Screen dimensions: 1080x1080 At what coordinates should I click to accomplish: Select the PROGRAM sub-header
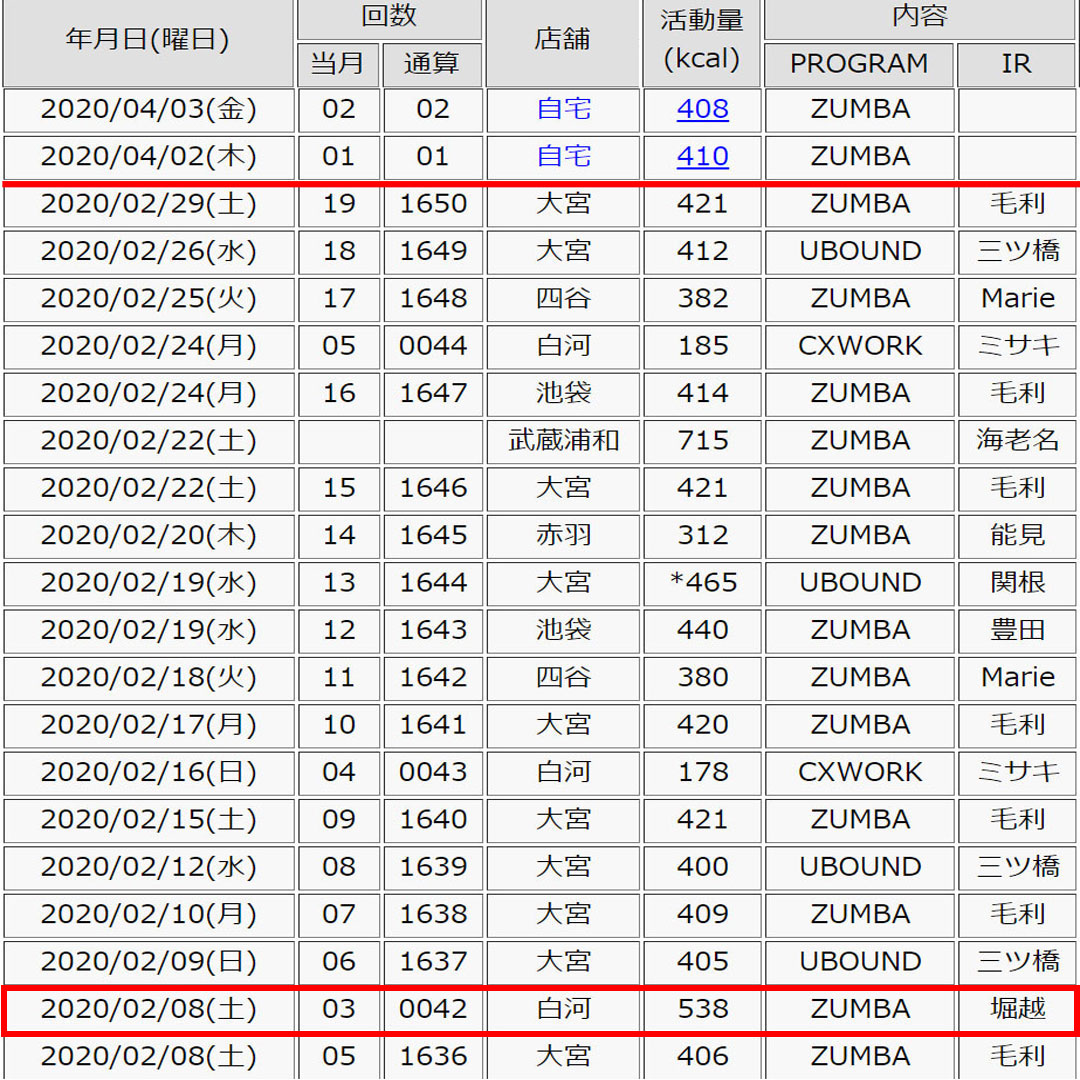pyautogui.click(x=859, y=64)
